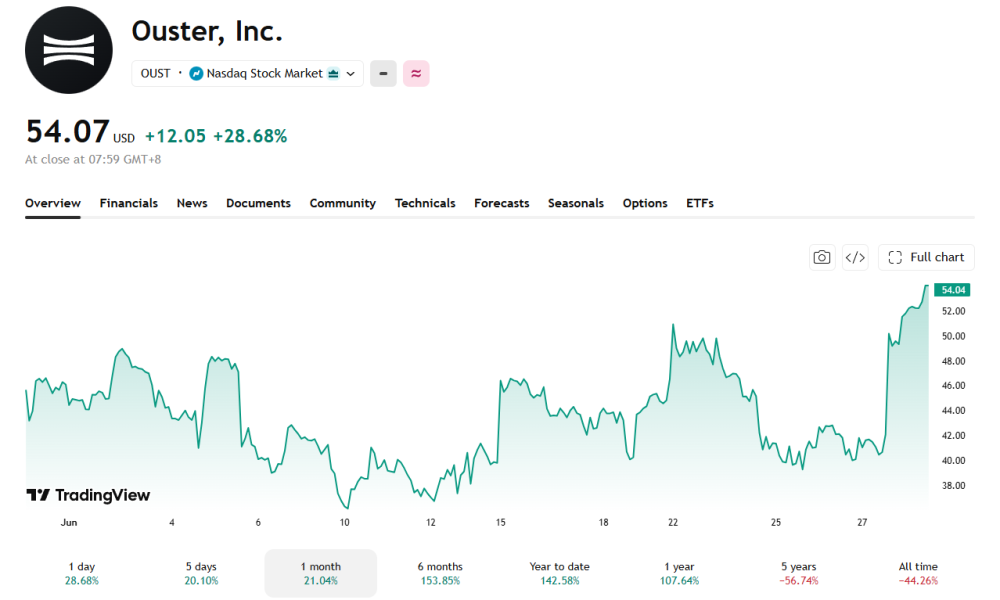Click the primary listing crown icon
The width and height of the screenshot is (1000, 600).
pos(333,73)
